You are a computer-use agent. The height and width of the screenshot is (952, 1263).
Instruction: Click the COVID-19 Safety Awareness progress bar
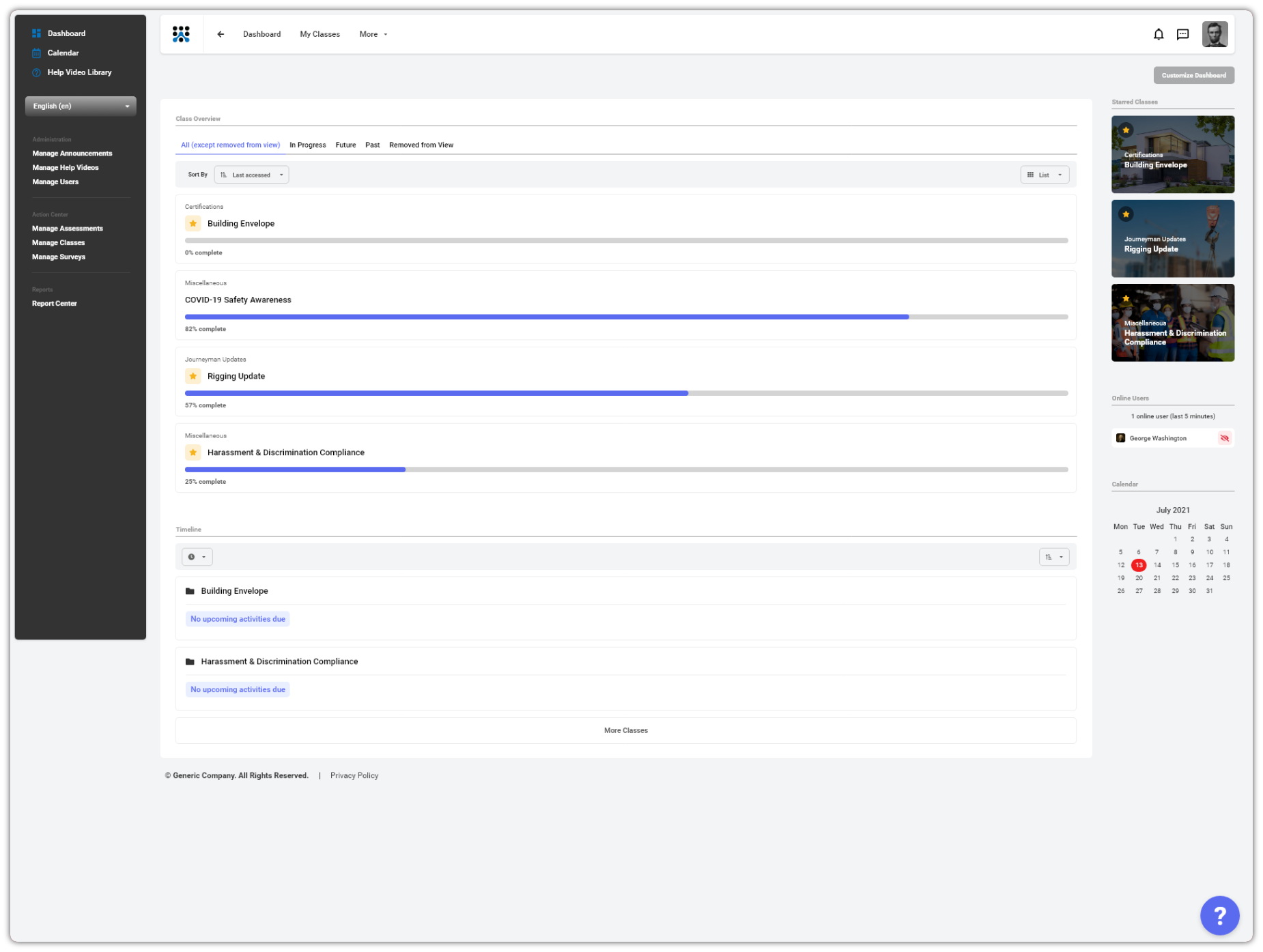click(626, 317)
